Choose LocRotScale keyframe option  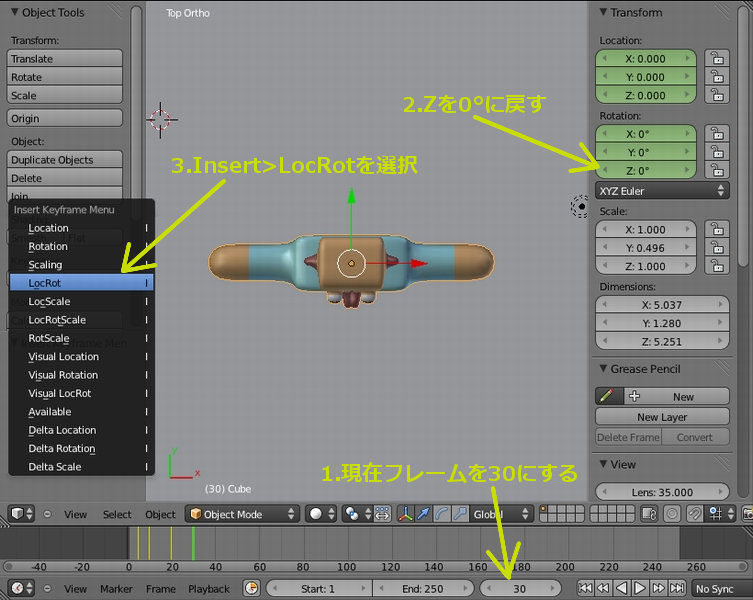coord(82,319)
